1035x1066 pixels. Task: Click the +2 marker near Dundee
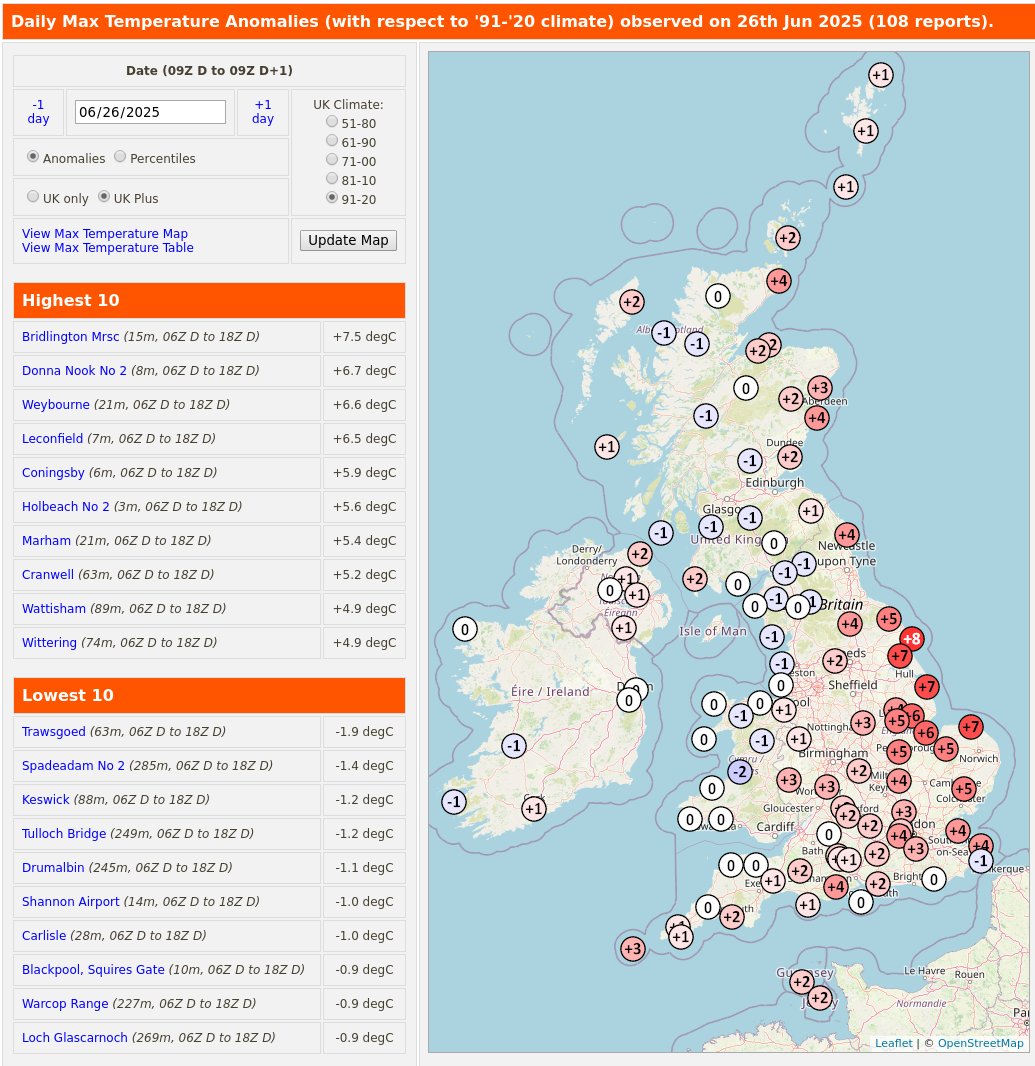click(x=790, y=457)
